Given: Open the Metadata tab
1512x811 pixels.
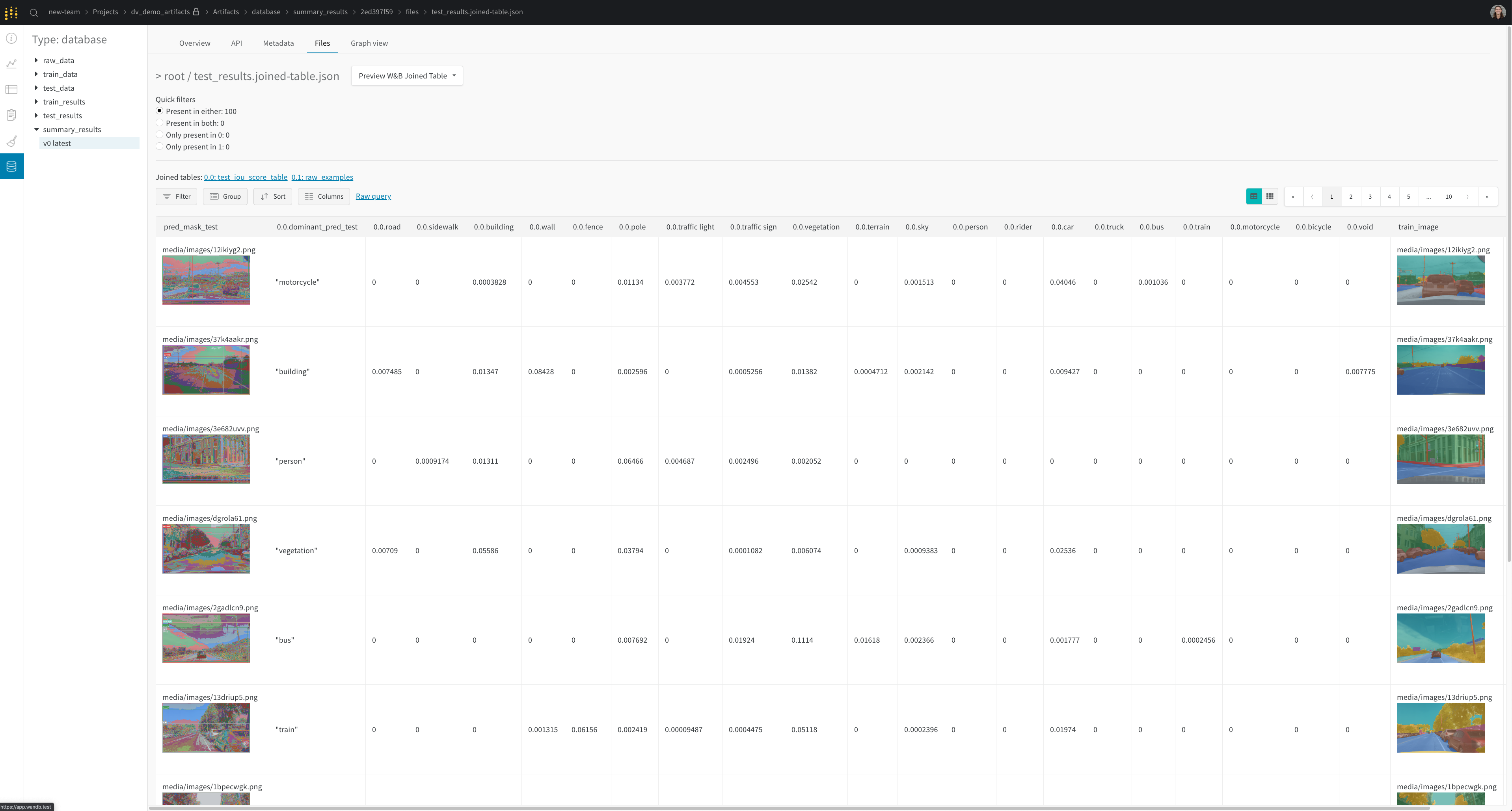Looking at the screenshot, I should point(278,43).
